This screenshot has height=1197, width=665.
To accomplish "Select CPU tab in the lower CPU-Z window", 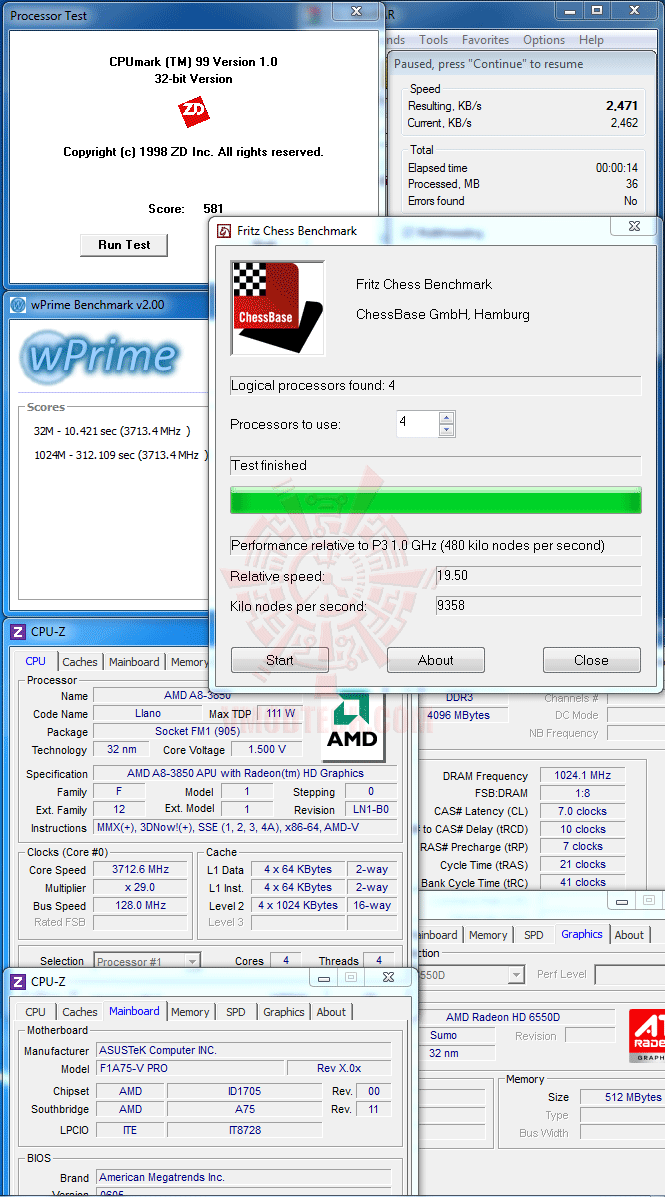I will (x=35, y=1011).
